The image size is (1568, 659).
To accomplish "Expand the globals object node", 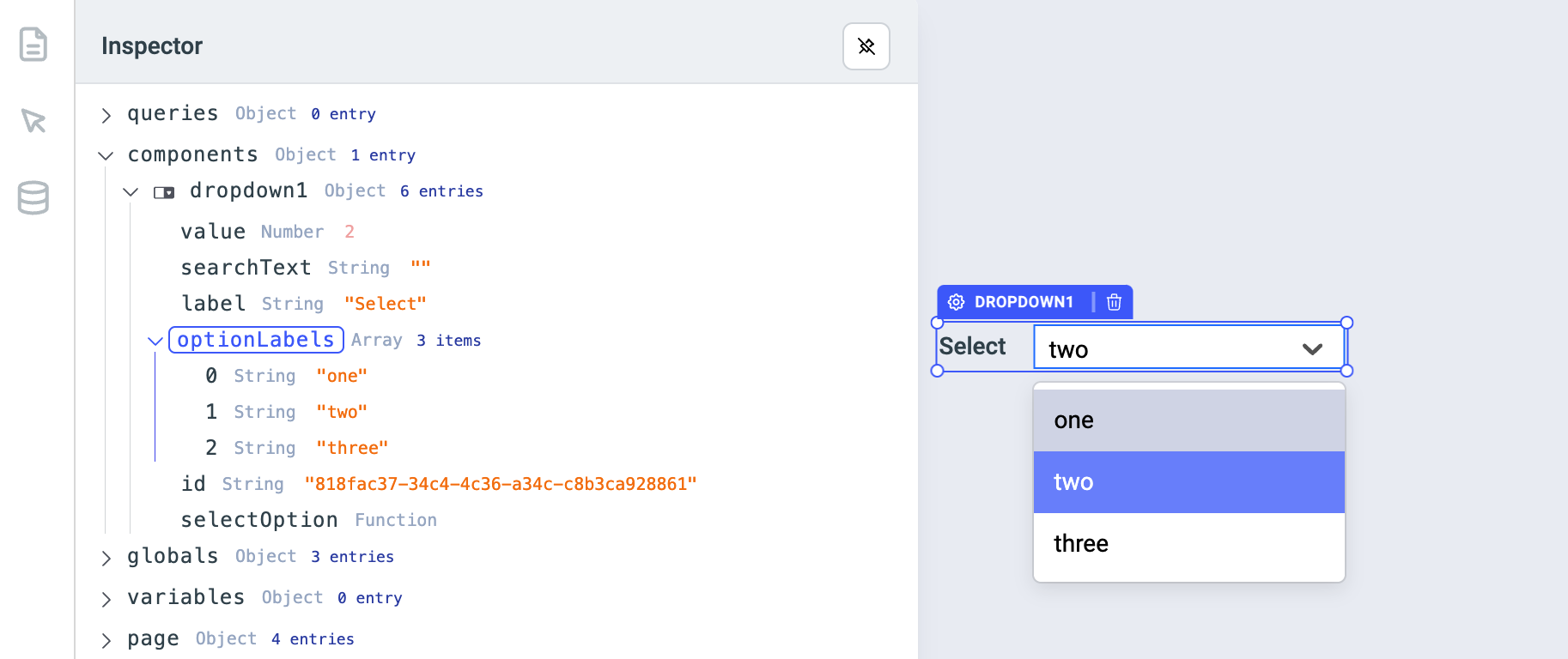I will pos(106,558).
